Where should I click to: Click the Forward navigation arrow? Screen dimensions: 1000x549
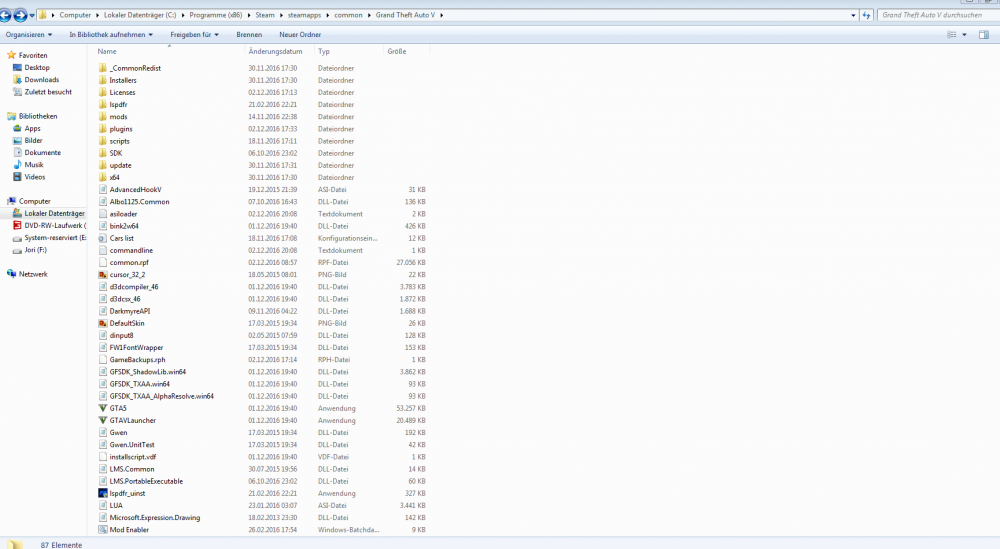(x=20, y=15)
